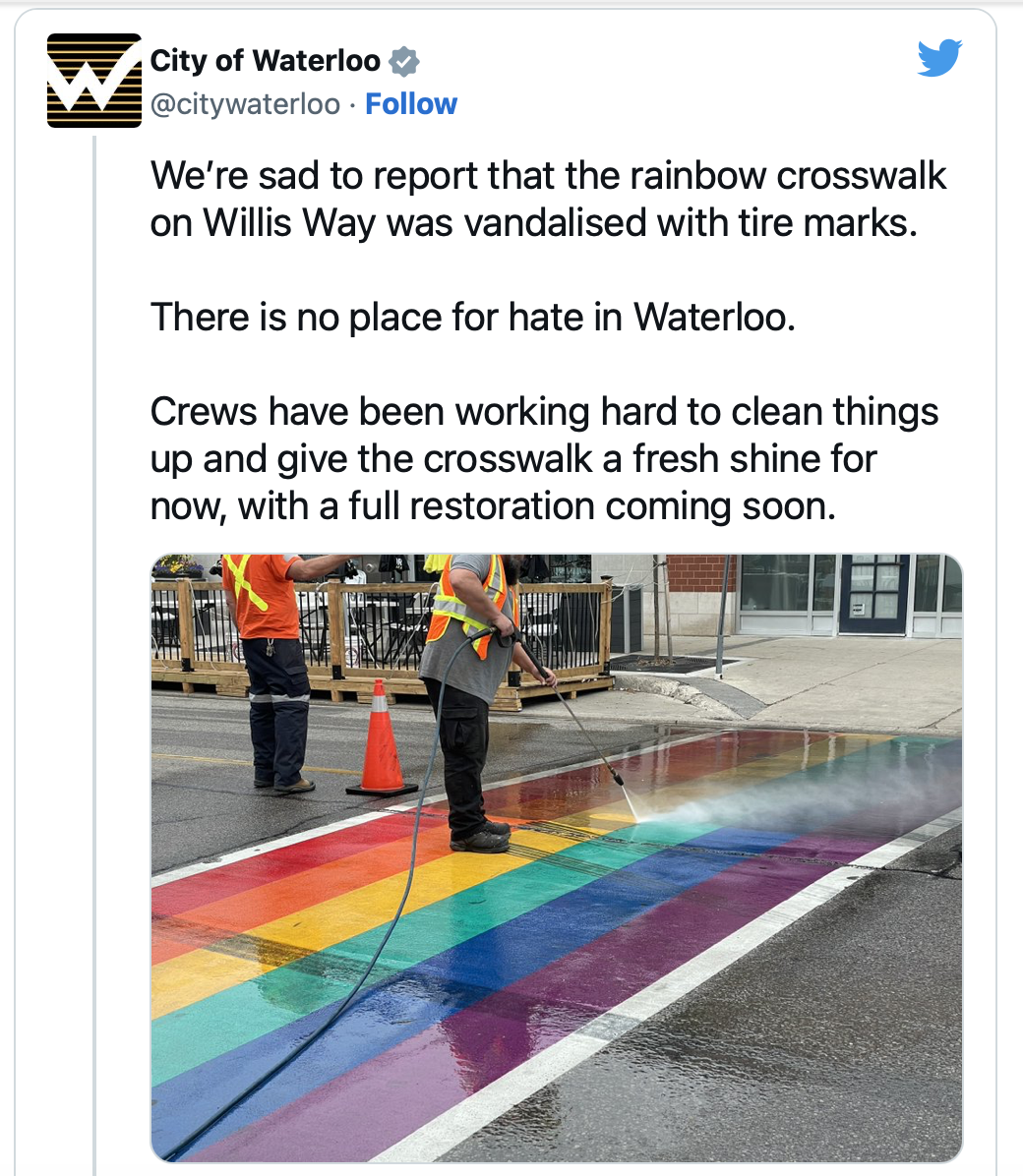Open the @citywaterloo handle link
The height and width of the screenshot is (1176, 1023).
[246, 104]
